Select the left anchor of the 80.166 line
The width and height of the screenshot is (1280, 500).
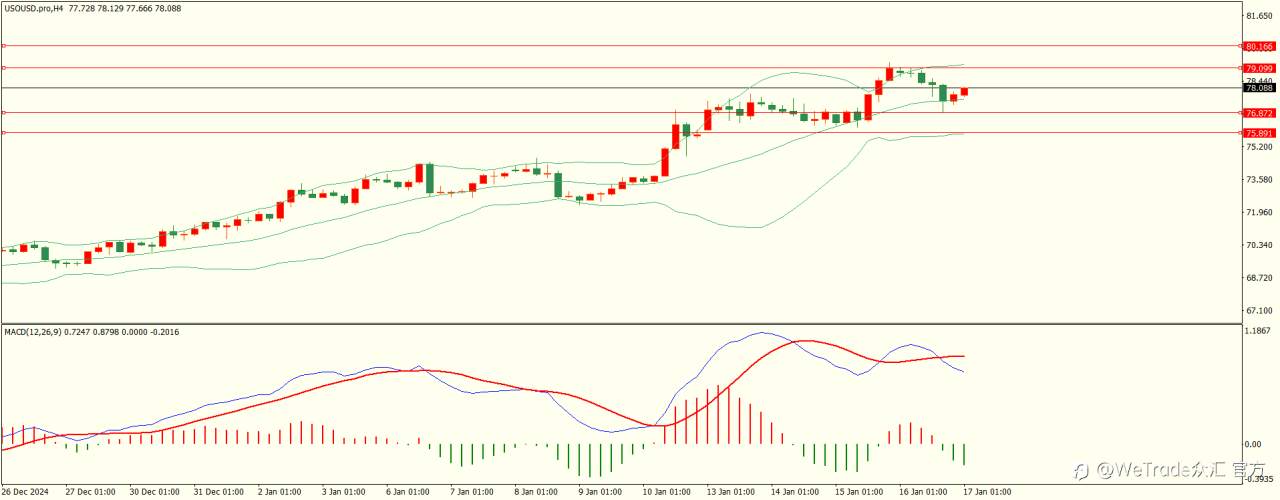(4, 46)
